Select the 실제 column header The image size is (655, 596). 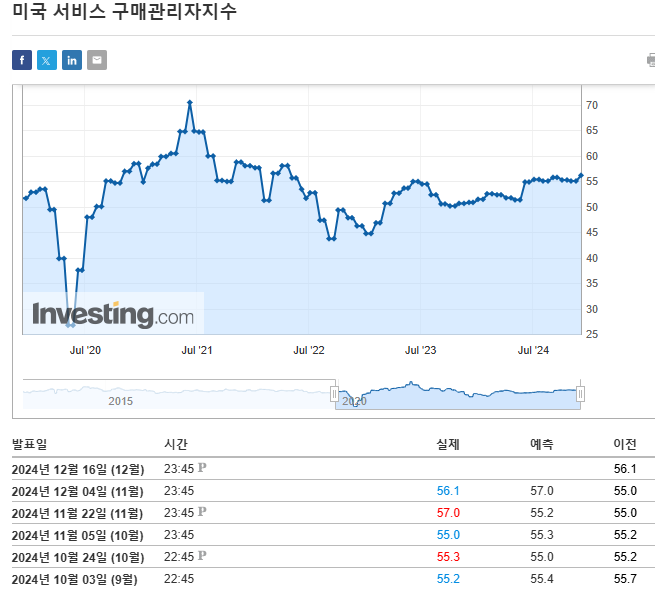(448, 444)
